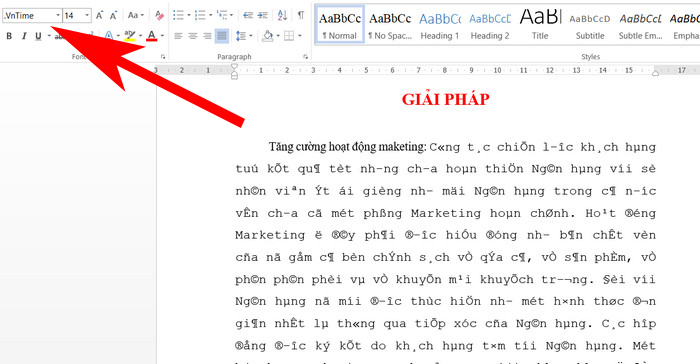Expand underline style dropdown arrow
This screenshot has width=700, height=364.
49,36
